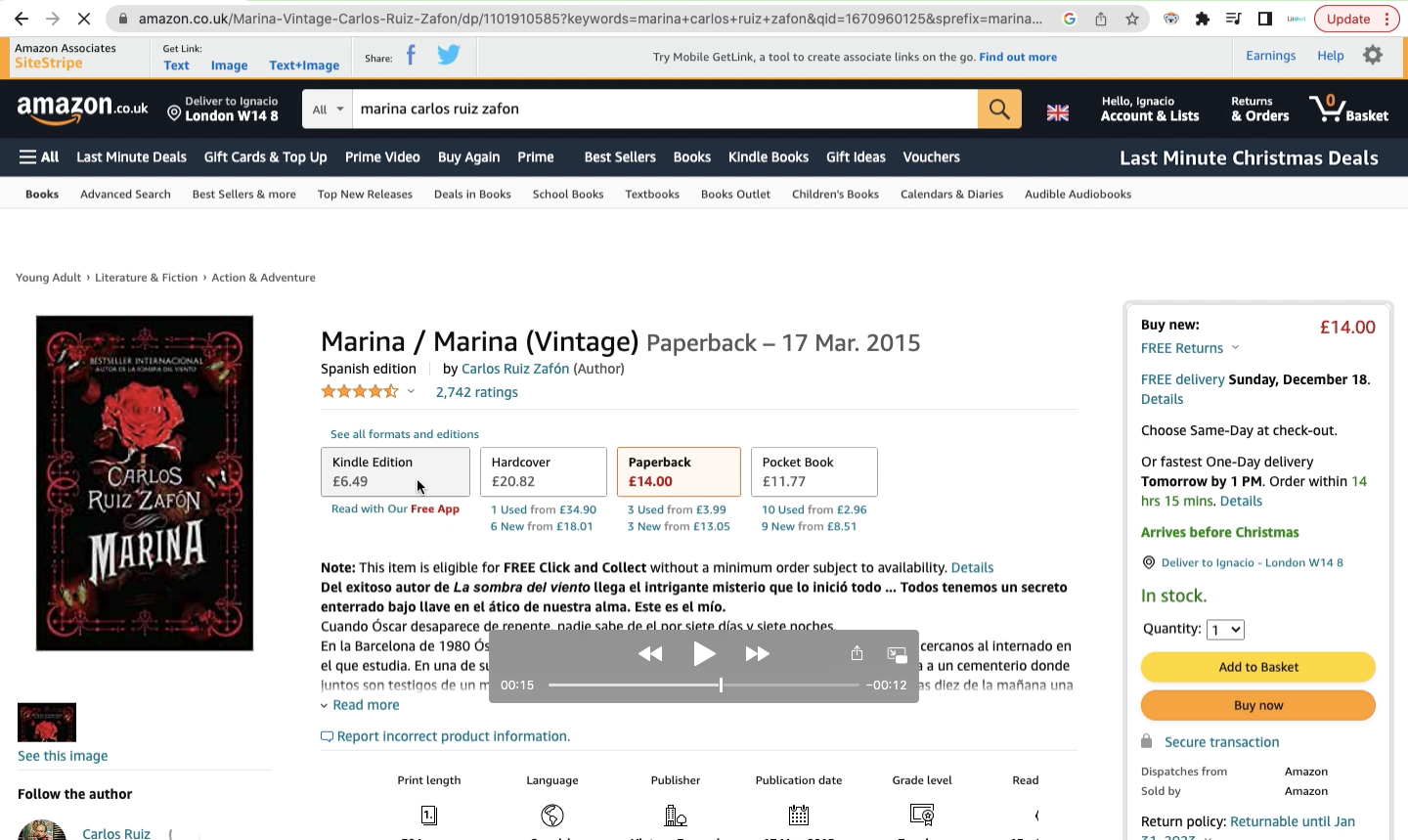This screenshot has width=1408, height=840.
Task: Get SiteStripe Text link
Action: click(177, 66)
